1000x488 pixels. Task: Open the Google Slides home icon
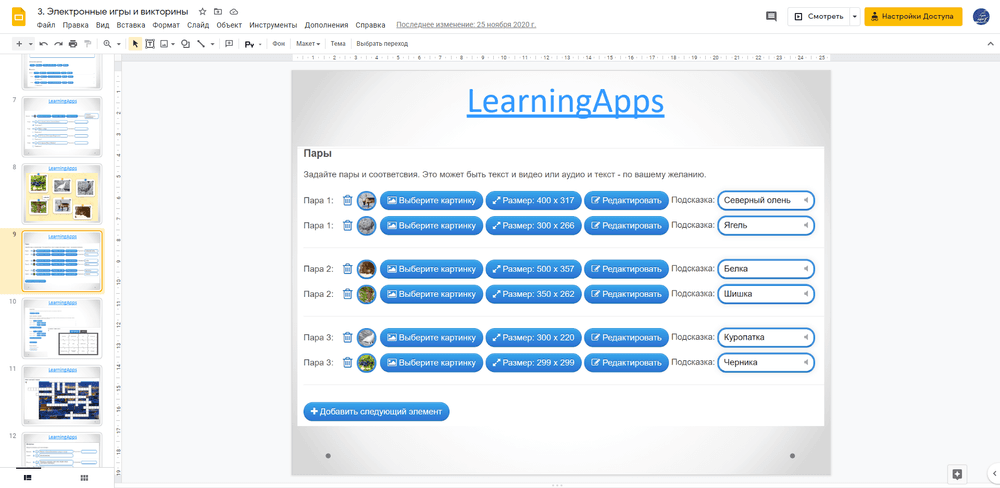click(x=19, y=17)
